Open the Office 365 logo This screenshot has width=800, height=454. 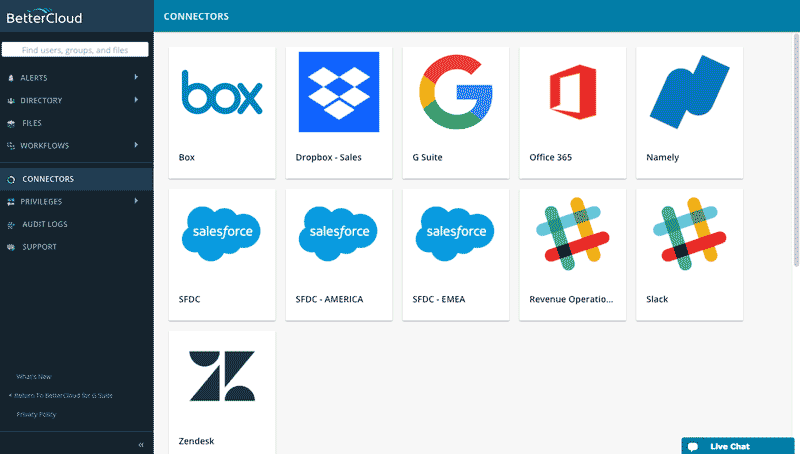click(x=572, y=92)
